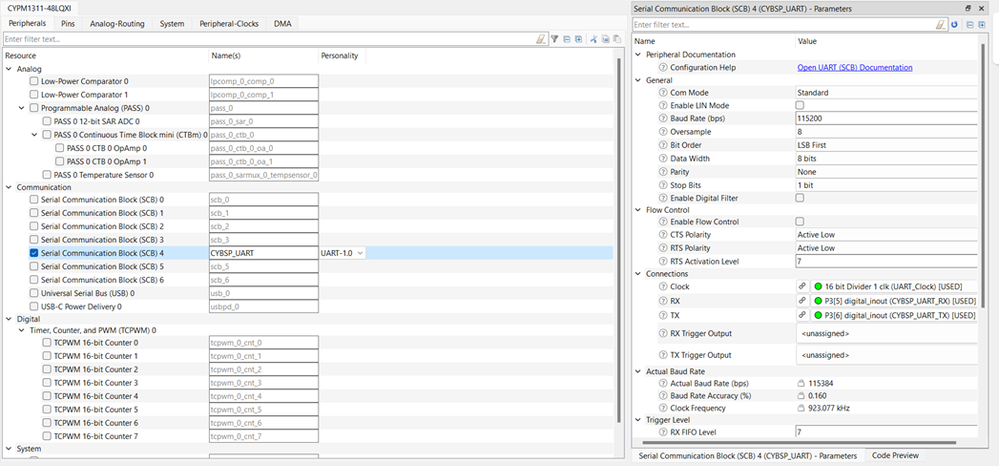Collapse the Programmable Analog (PASS) 0 tree node
This screenshot has width=999, height=466.
pos(22,107)
